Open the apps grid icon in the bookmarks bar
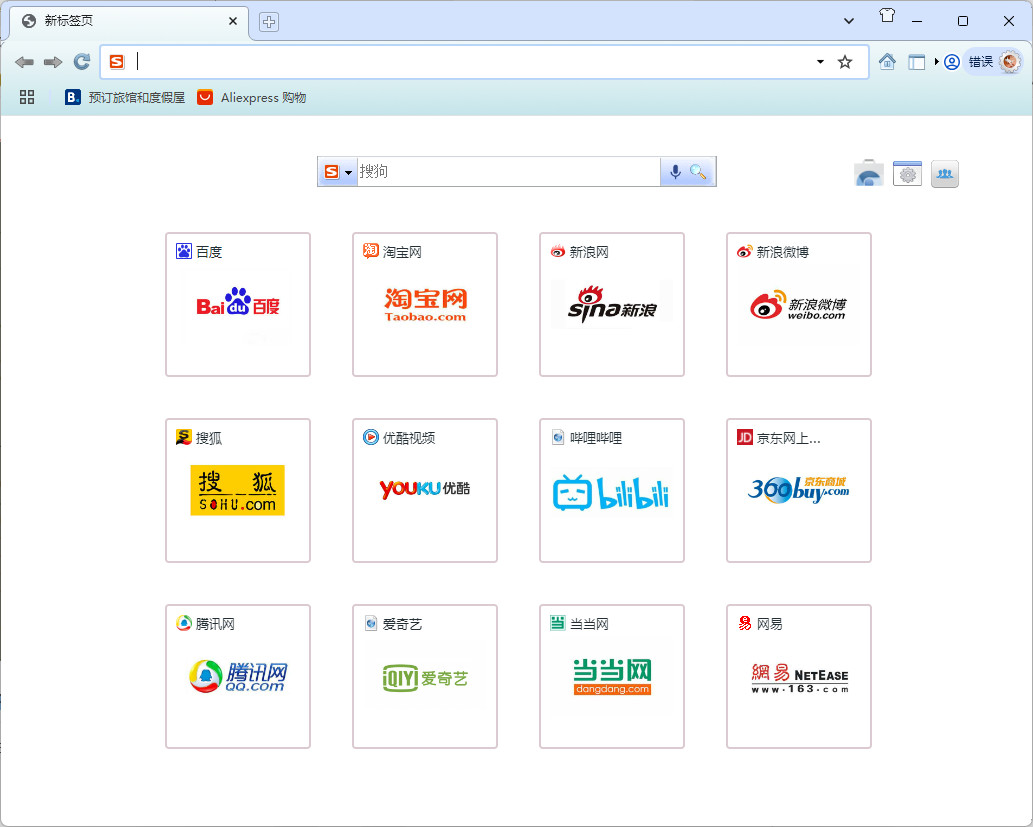The width and height of the screenshot is (1033, 827). (x=27, y=98)
